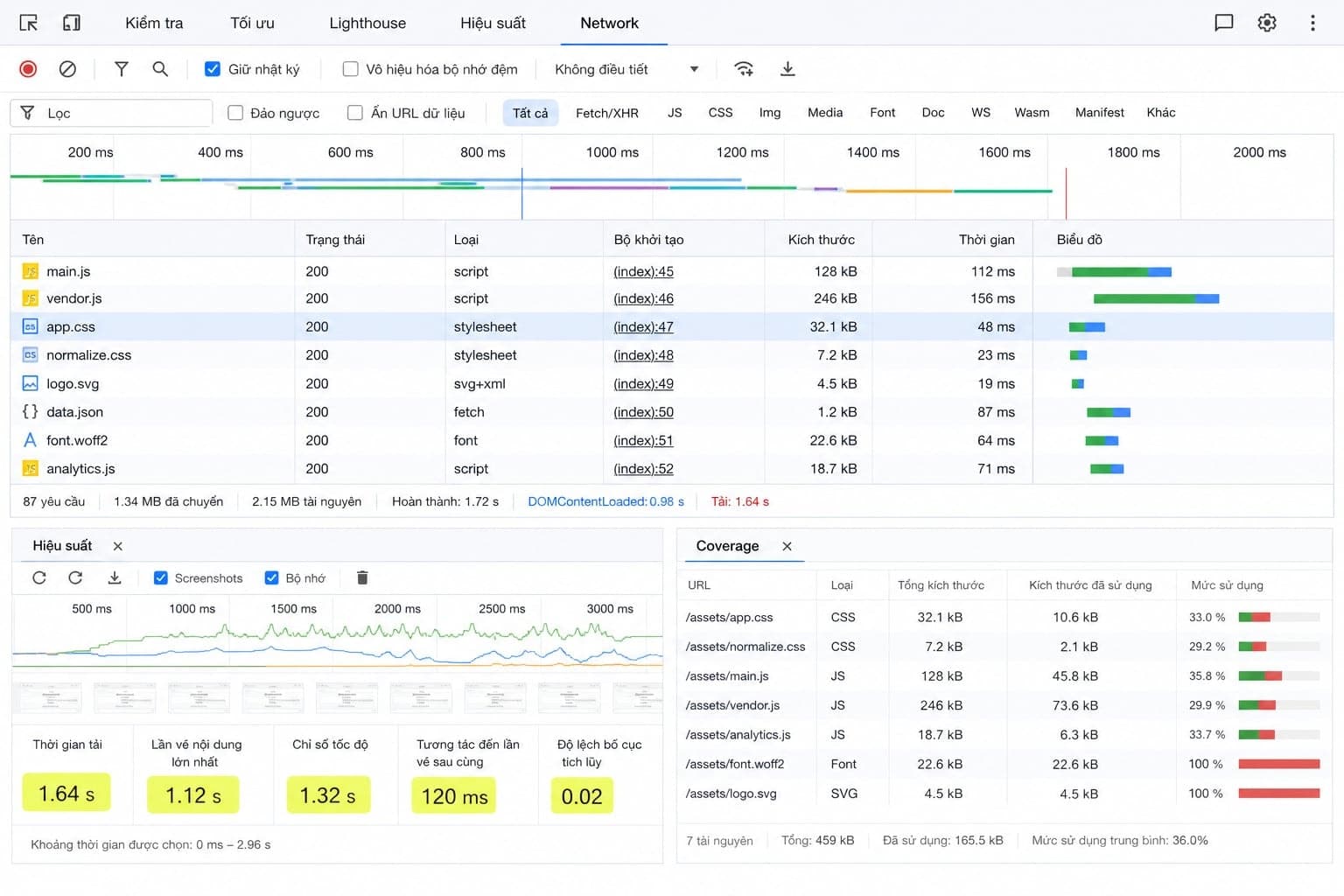
Task: Sort by Kích thước column header
Action: click(x=821, y=240)
